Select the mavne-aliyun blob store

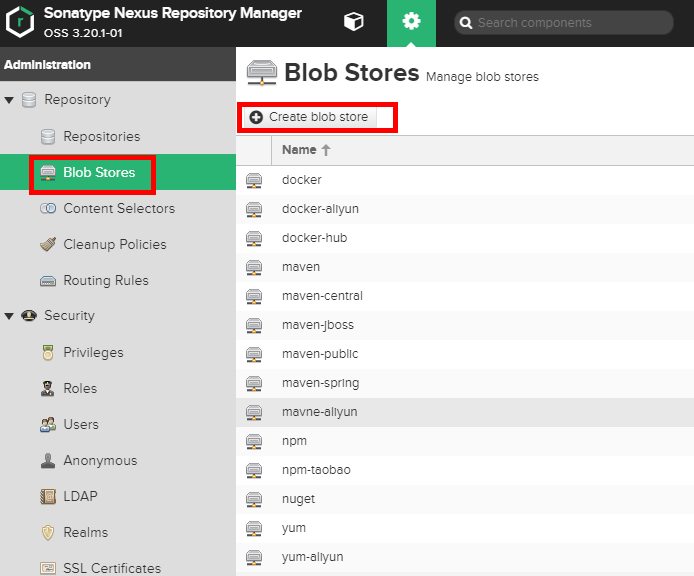tap(465, 412)
